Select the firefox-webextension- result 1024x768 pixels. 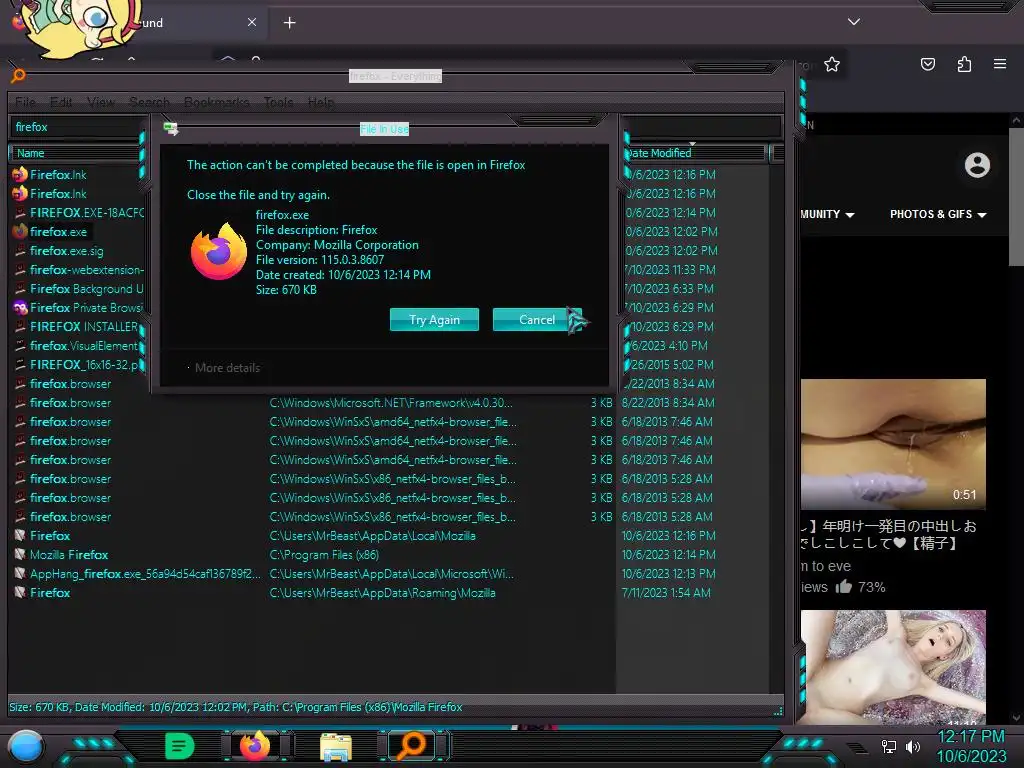[x=86, y=270]
